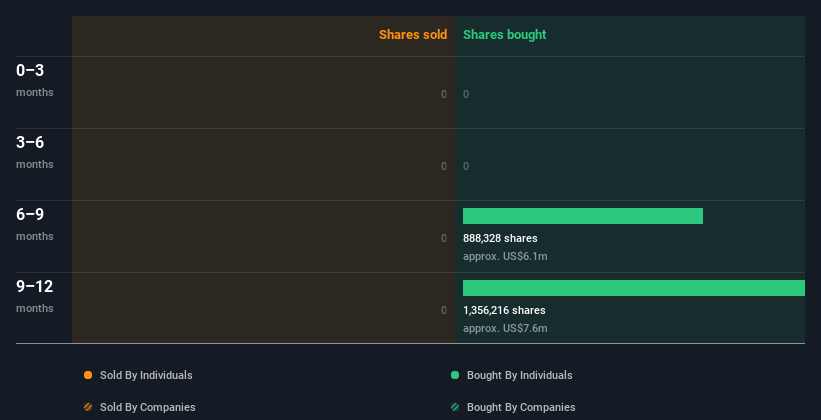821x420 pixels.
Task: Toggle the Bought By Companies legend label
Action: point(521,407)
